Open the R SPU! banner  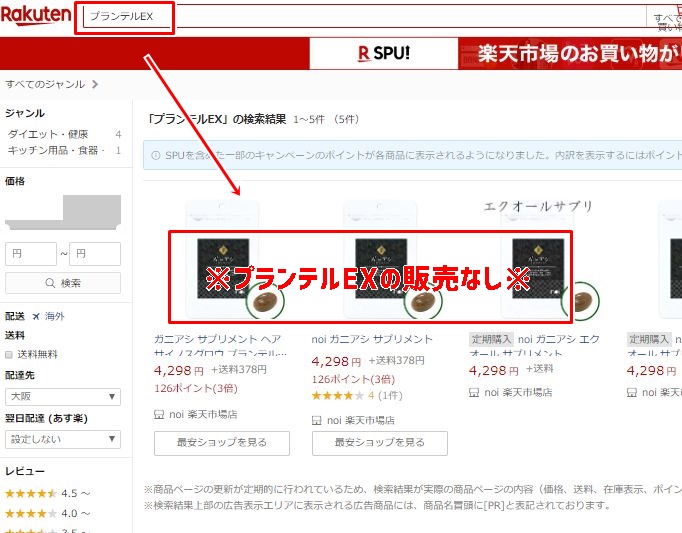(384, 54)
